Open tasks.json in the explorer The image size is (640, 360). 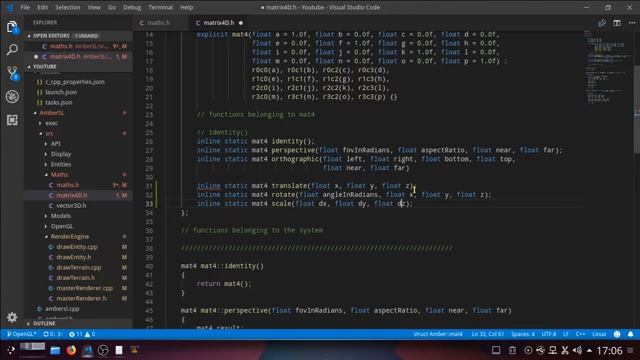click(x=58, y=102)
